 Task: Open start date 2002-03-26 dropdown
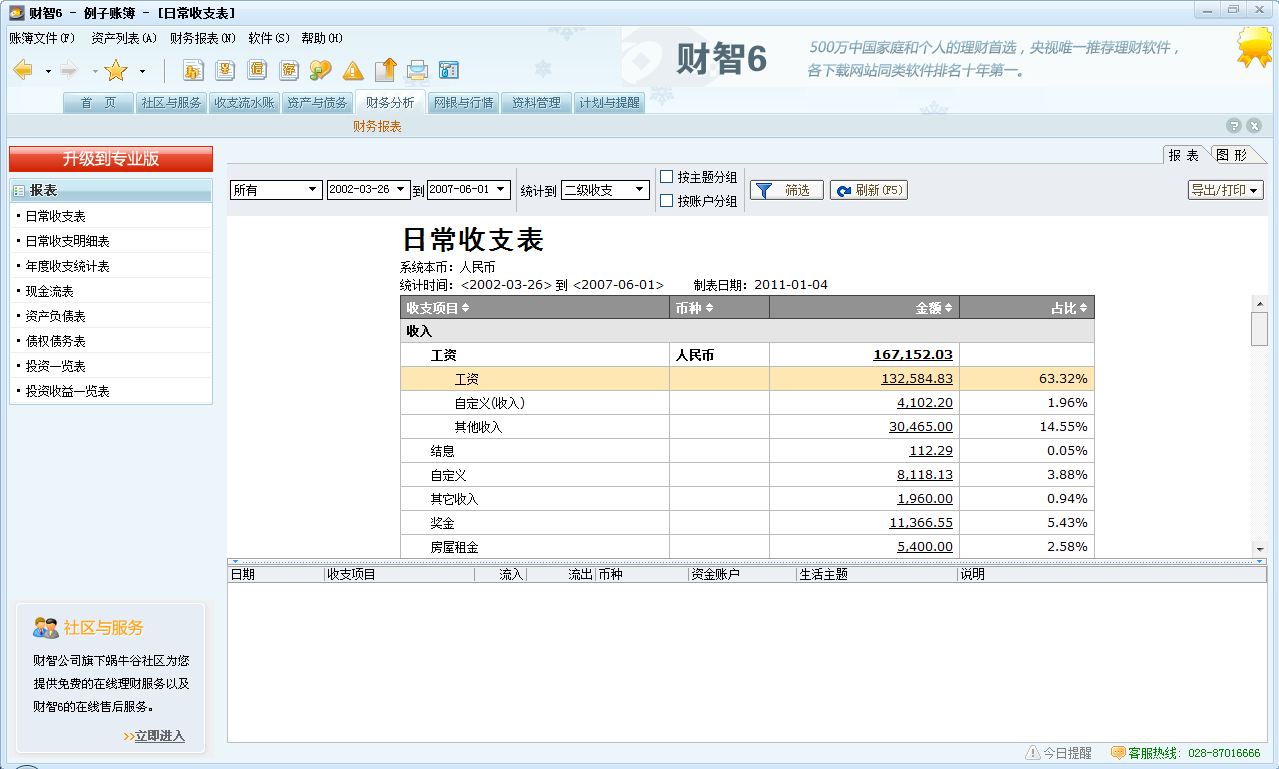369,189
